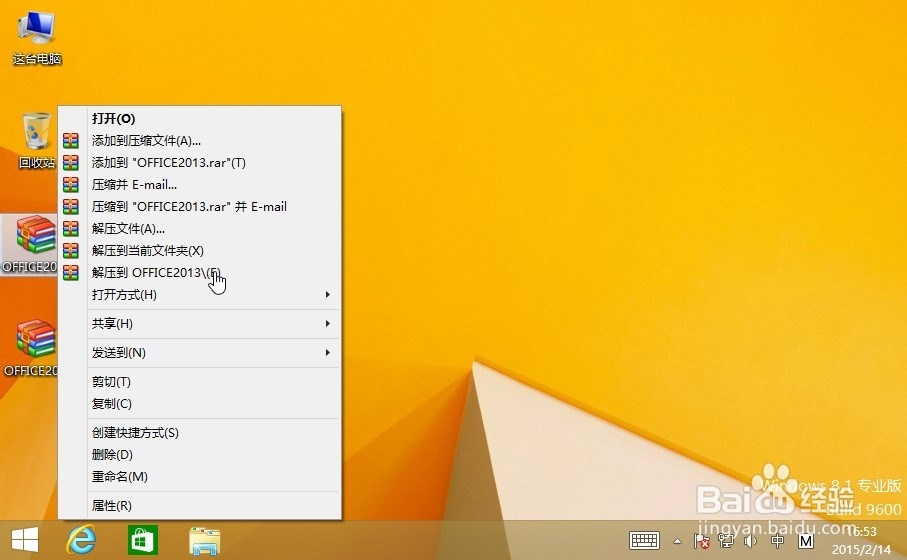Click the M input method icon
The width and height of the screenshot is (907, 560).
pyautogui.click(x=806, y=541)
